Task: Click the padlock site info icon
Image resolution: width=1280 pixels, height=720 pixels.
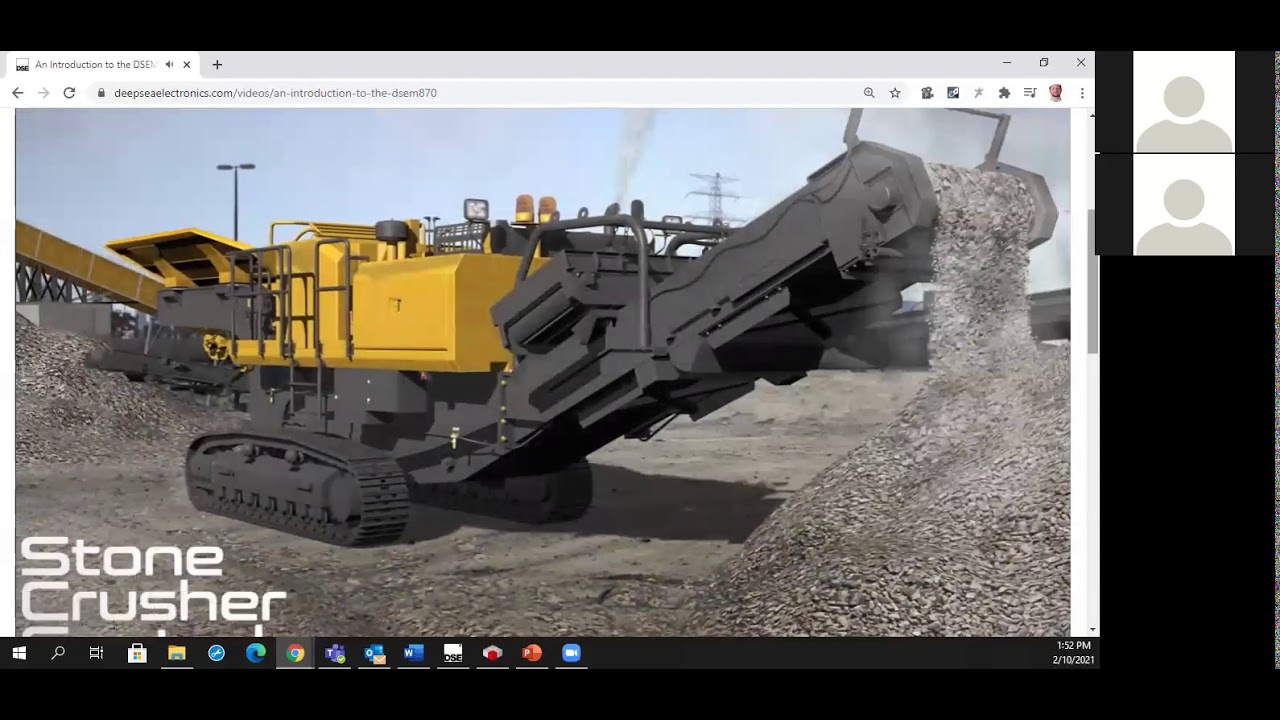Action: click(101, 93)
